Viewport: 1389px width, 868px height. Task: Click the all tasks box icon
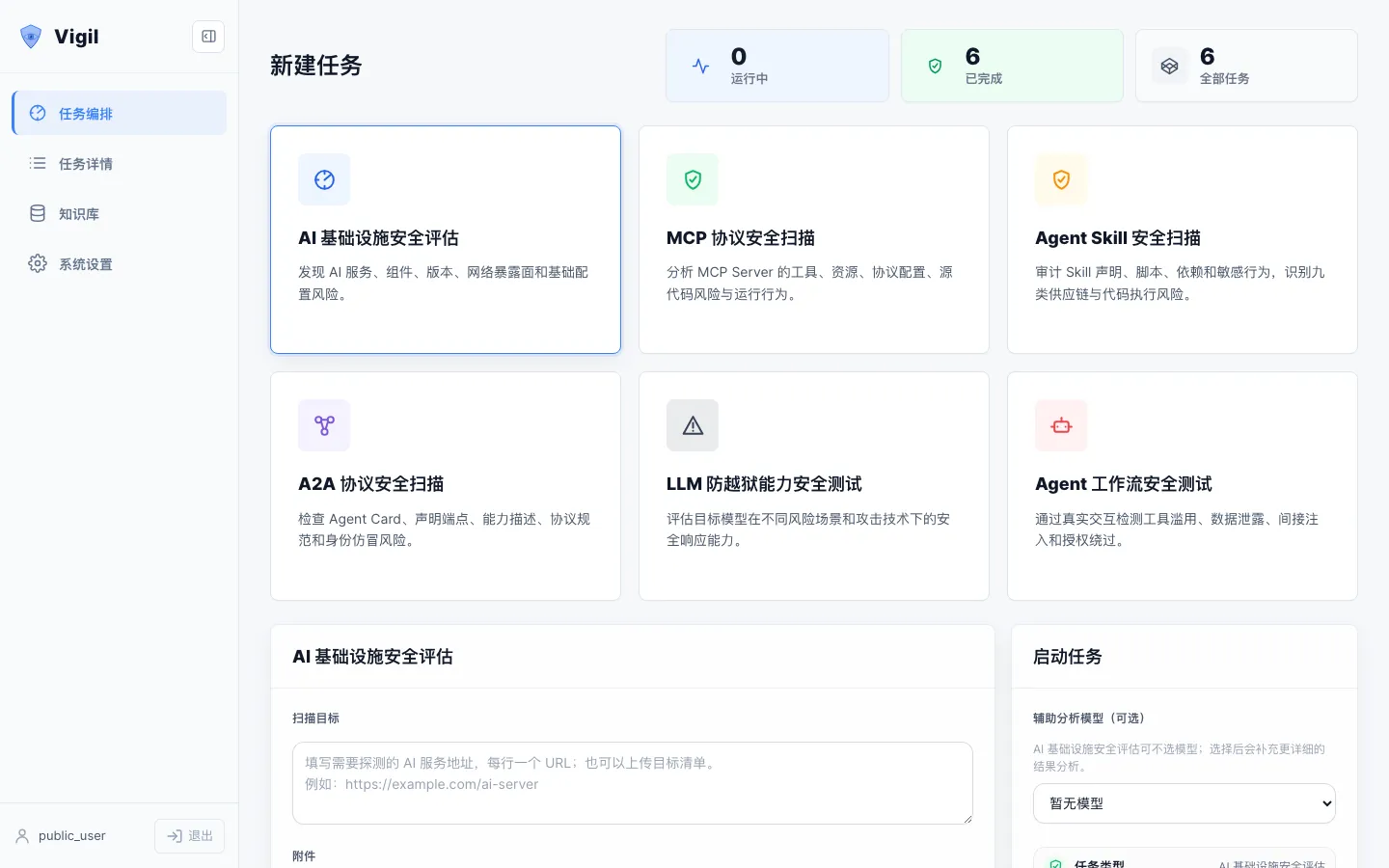pos(1170,66)
